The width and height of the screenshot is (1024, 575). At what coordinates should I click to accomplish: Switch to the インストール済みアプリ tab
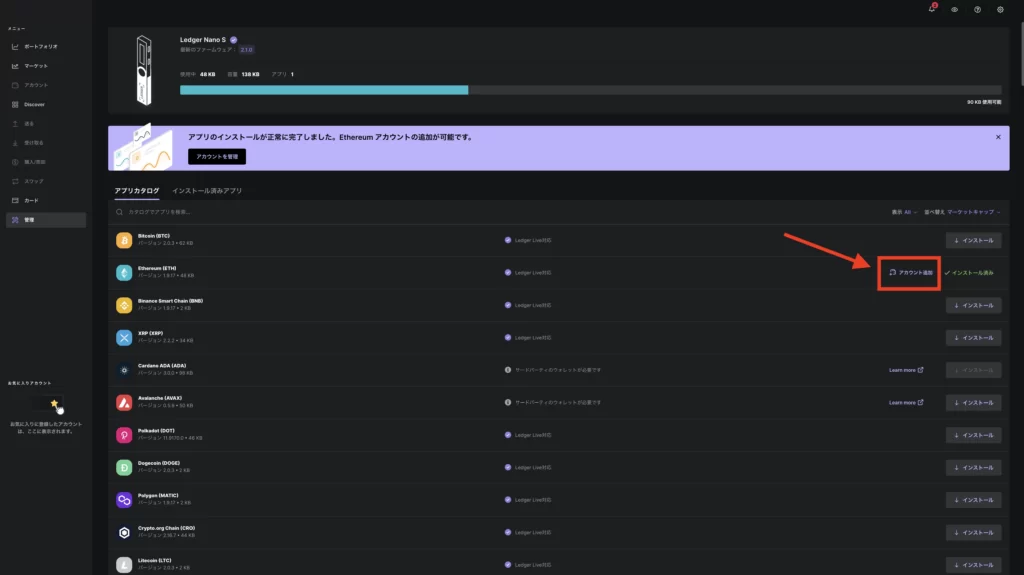click(207, 191)
